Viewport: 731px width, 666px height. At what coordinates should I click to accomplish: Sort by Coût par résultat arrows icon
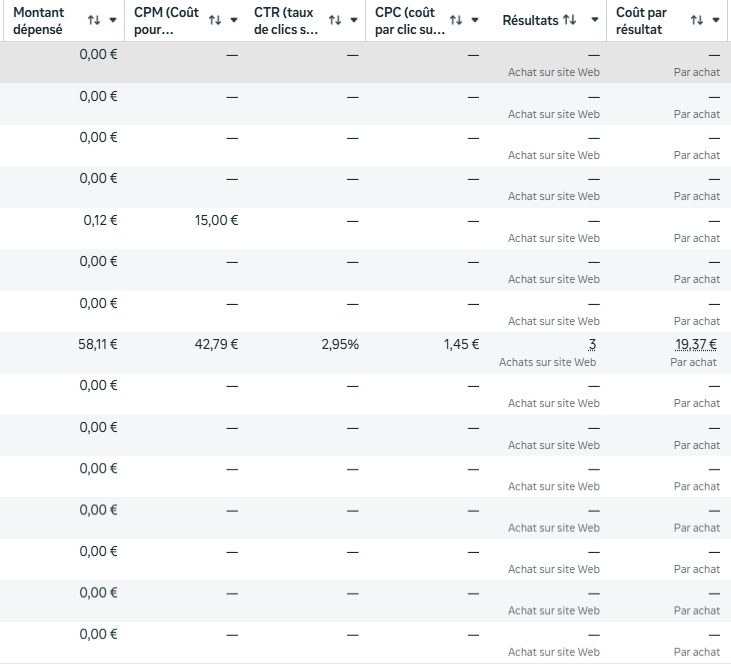(x=697, y=20)
